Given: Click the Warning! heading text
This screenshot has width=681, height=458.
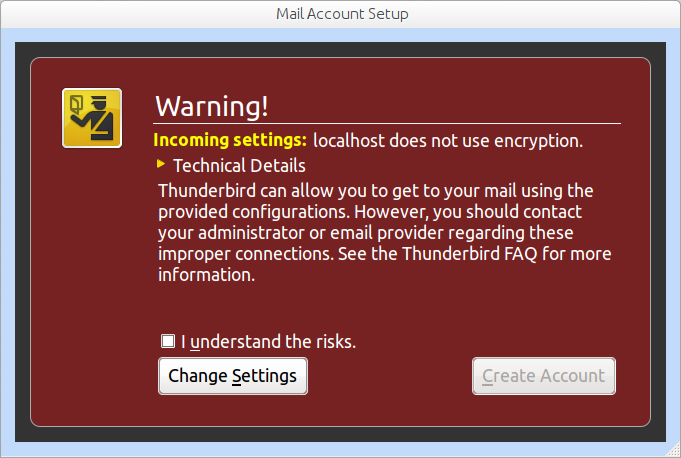Looking at the screenshot, I should [x=212, y=106].
